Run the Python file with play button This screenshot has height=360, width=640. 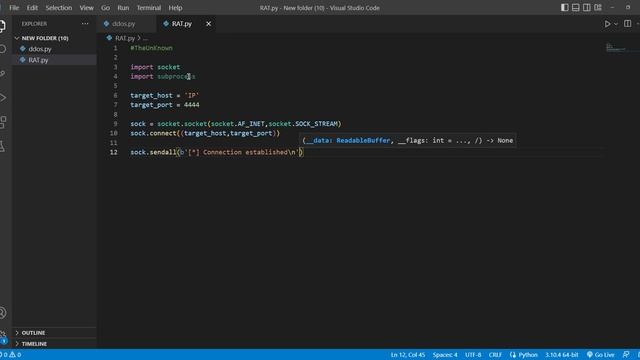[x=607, y=24]
